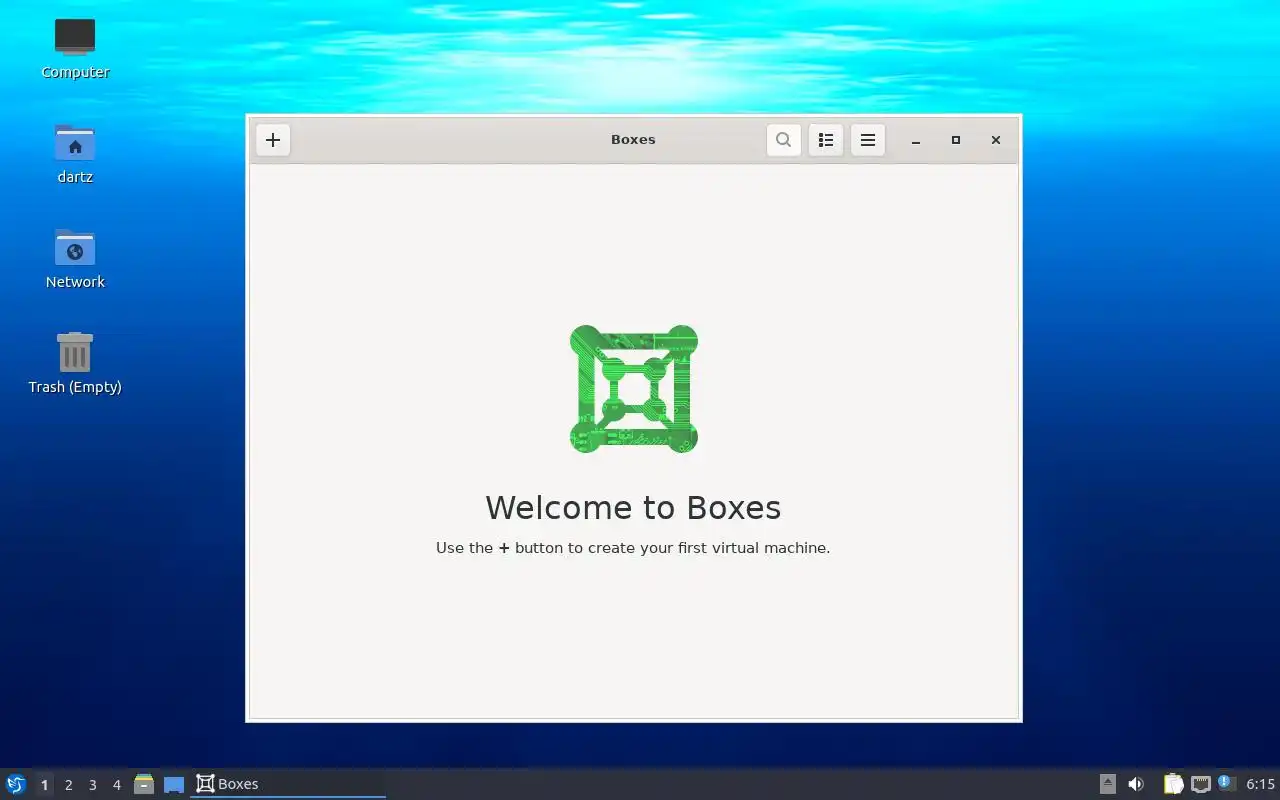
Task: Select the dartz home folder icon
Action: pos(75,154)
